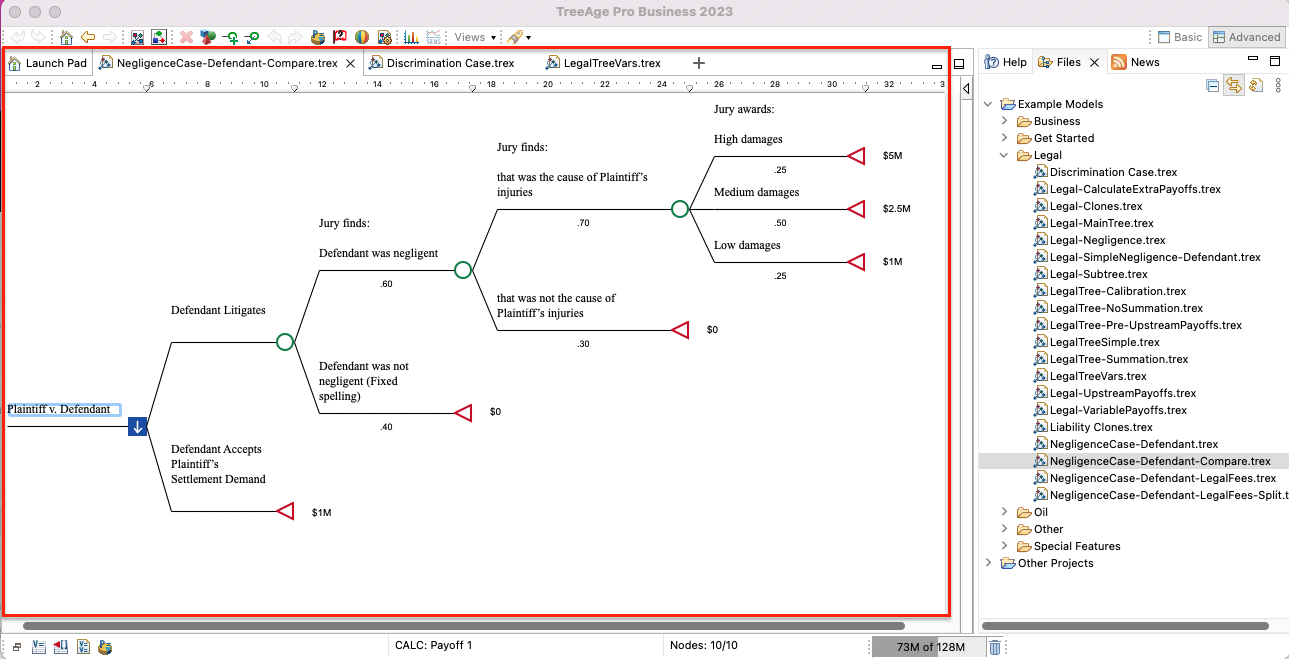The height and width of the screenshot is (659, 1289).
Task: Expand the Business folder
Action: [1005, 121]
